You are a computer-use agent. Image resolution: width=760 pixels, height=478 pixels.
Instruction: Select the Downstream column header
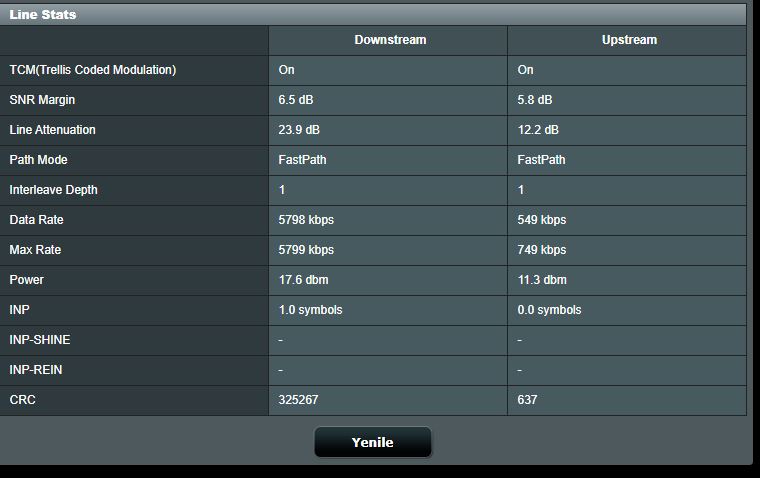(390, 40)
